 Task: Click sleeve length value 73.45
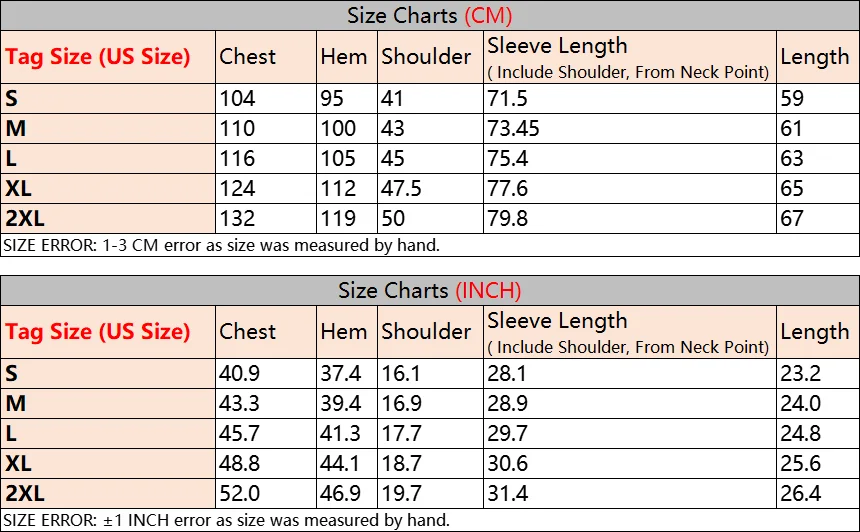pyautogui.click(x=513, y=128)
